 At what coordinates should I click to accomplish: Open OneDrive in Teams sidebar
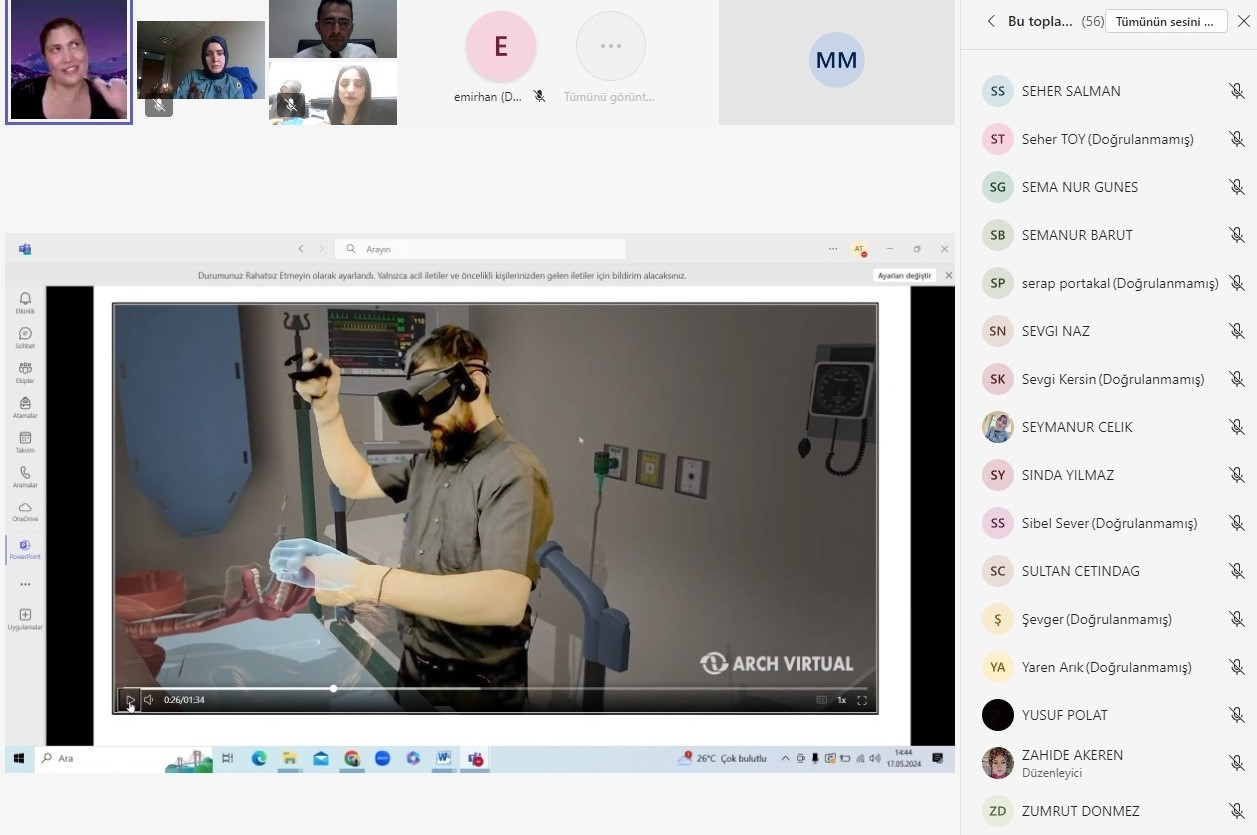click(x=25, y=511)
